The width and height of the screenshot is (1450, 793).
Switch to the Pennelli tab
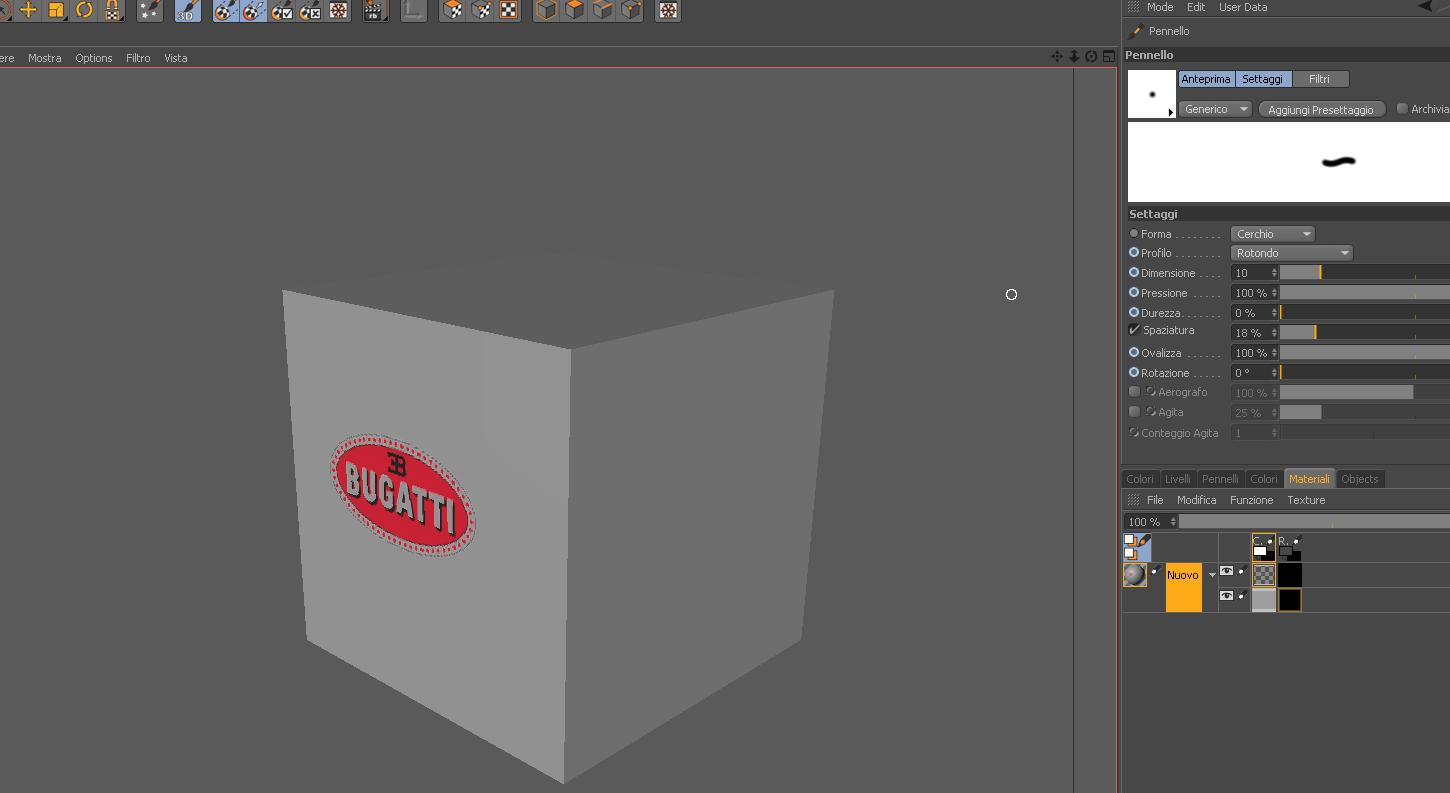tap(1220, 479)
